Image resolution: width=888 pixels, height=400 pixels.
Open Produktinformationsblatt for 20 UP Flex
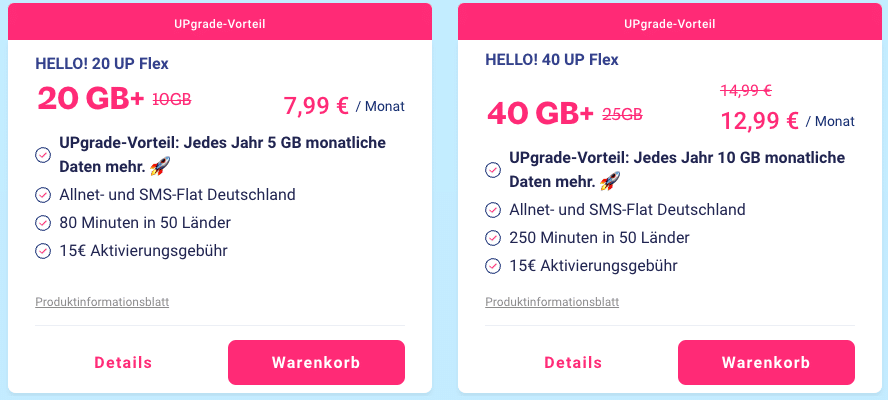coord(102,302)
